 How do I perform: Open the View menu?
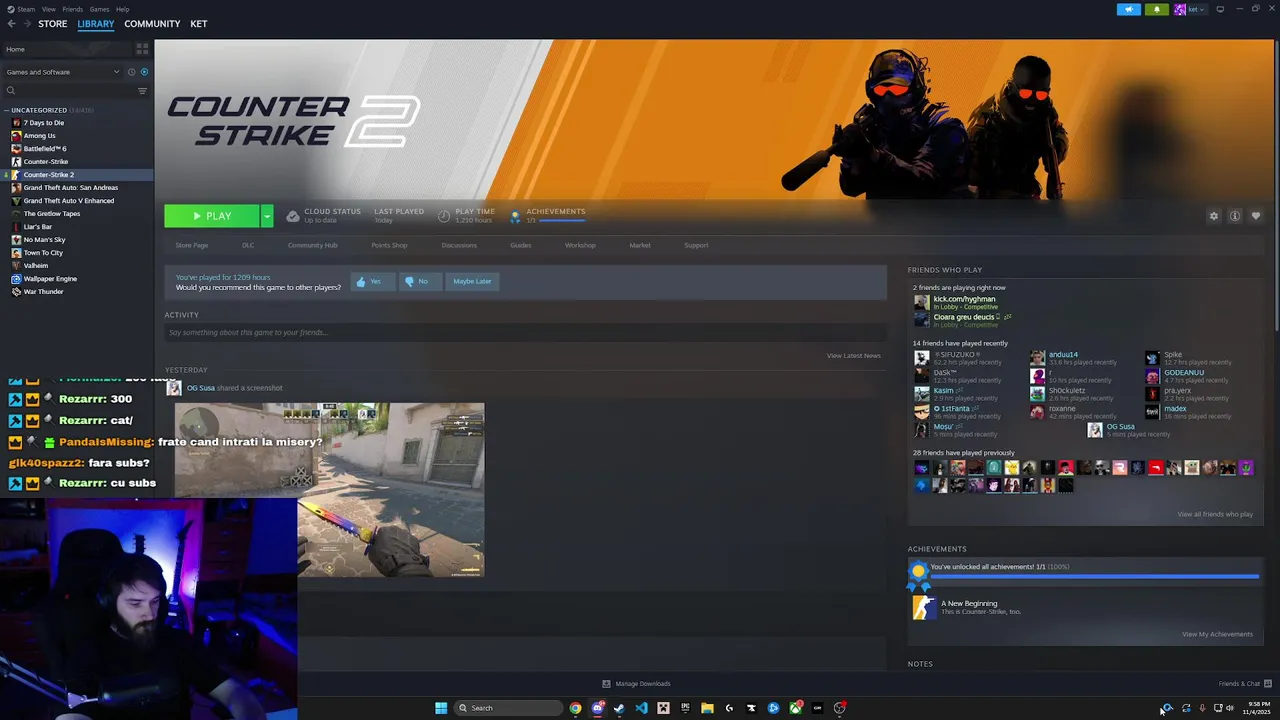48,9
